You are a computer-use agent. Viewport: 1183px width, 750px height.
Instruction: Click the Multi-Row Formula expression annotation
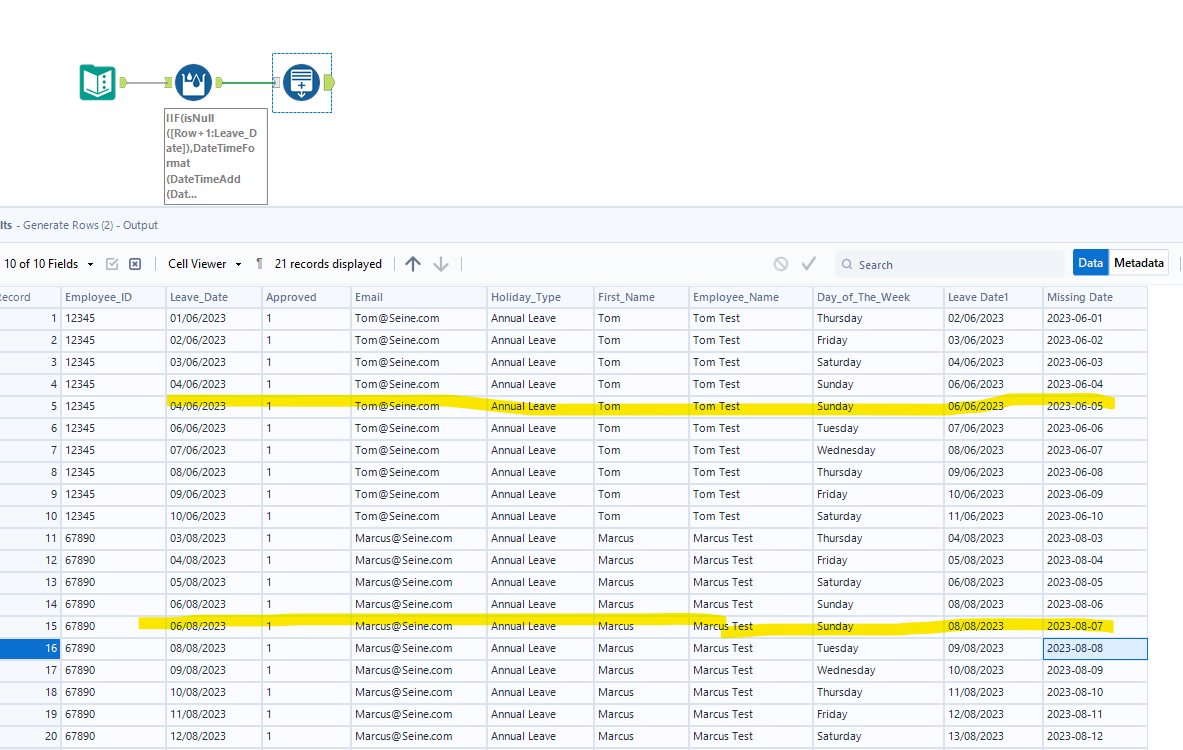215,156
